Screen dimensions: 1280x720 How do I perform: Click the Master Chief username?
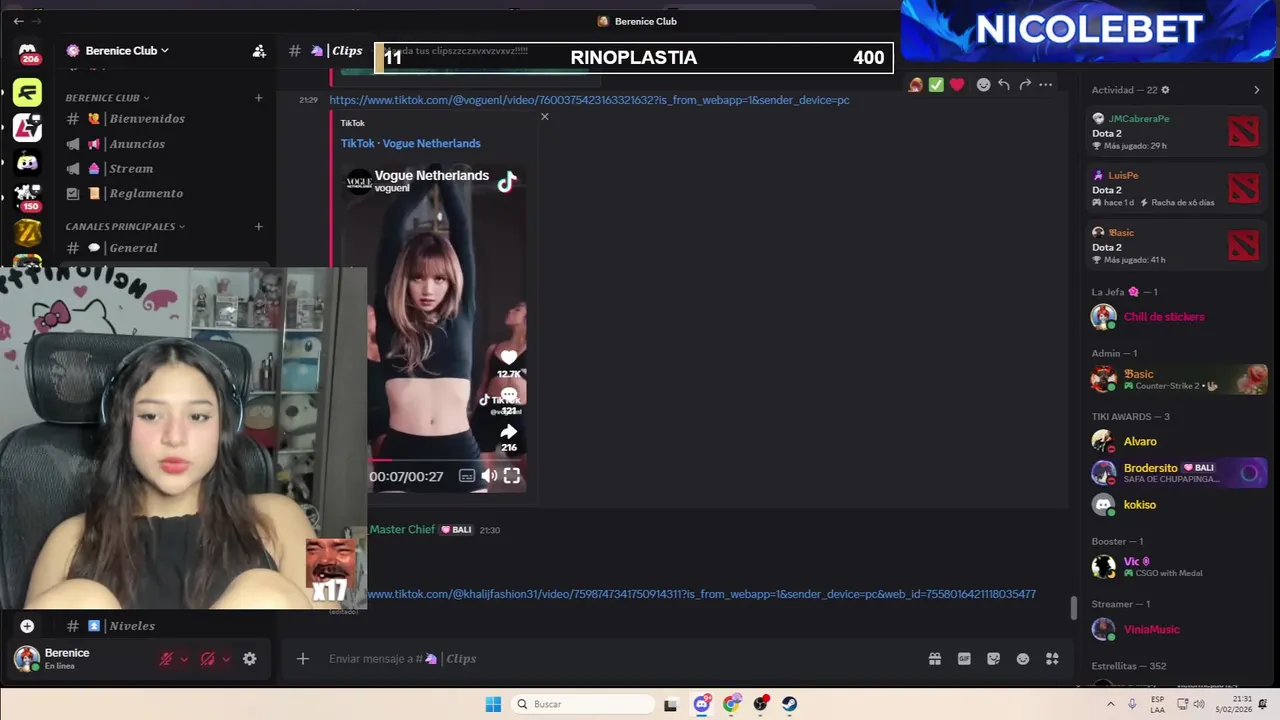point(402,530)
